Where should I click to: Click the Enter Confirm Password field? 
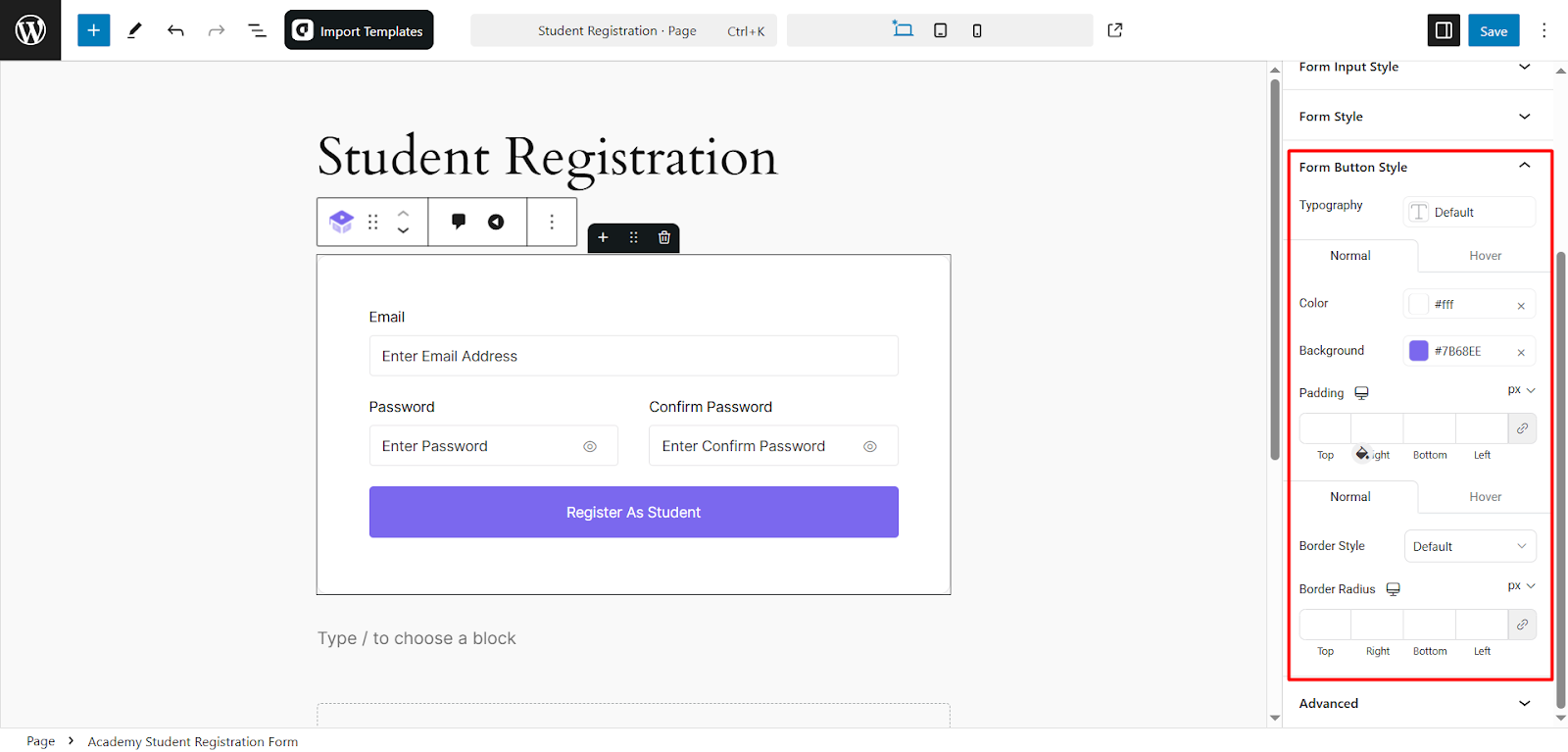(x=773, y=446)
